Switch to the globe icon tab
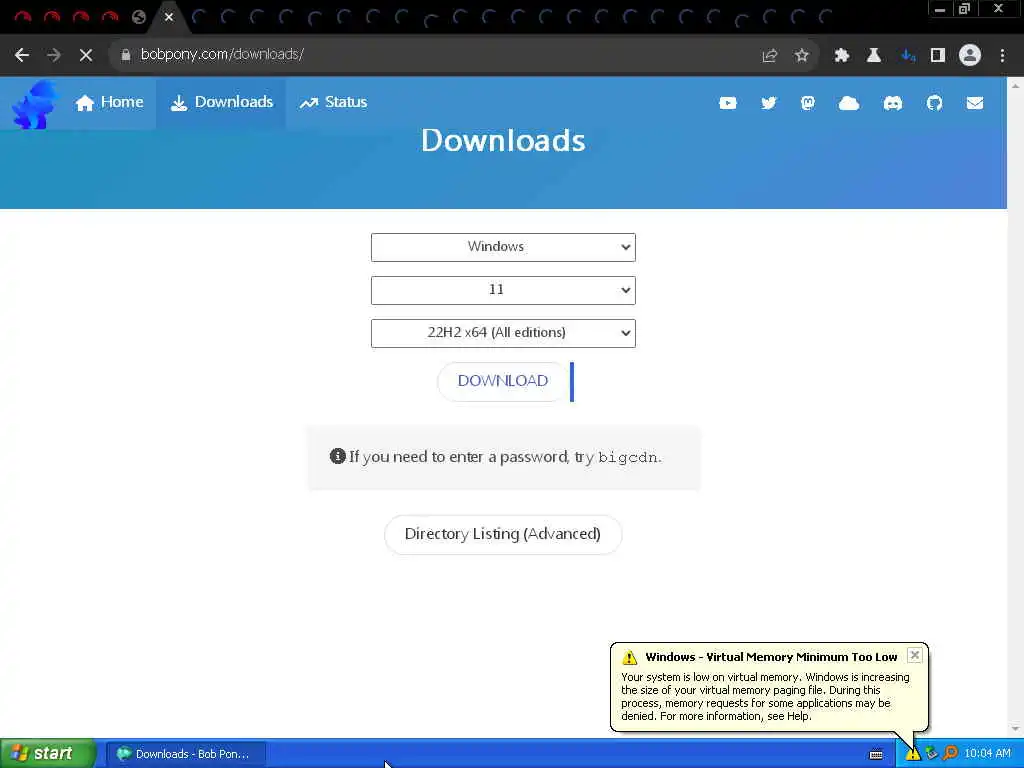 tap(138, 17)
